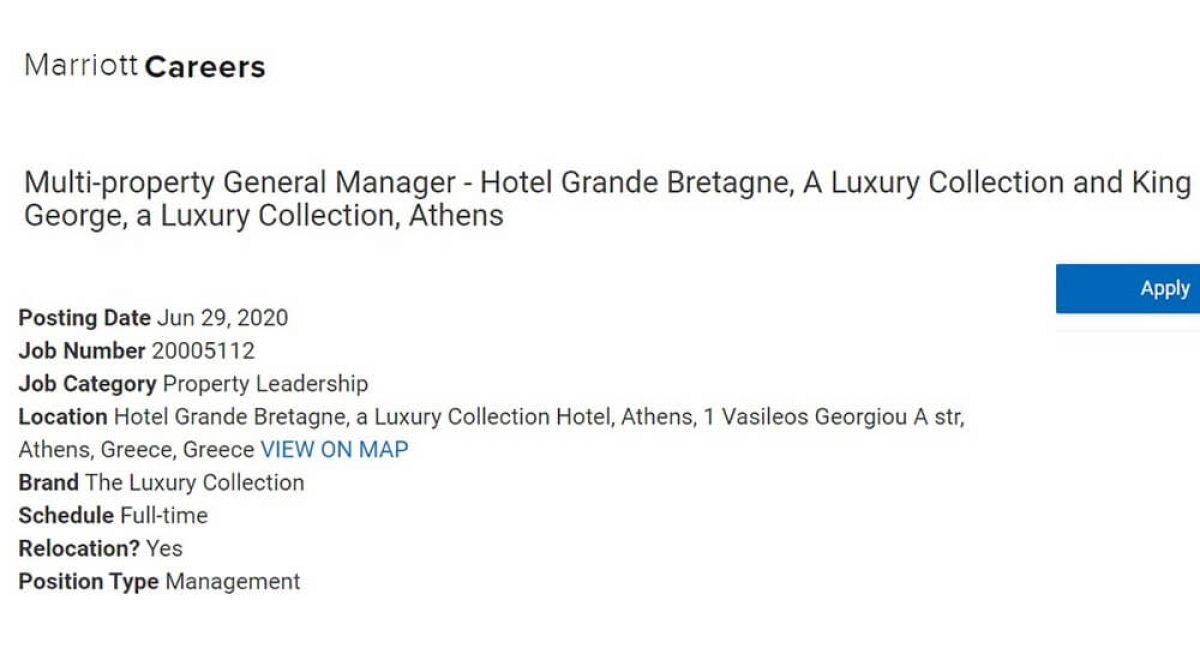
Task: Click the Location label
Action: 63,417
